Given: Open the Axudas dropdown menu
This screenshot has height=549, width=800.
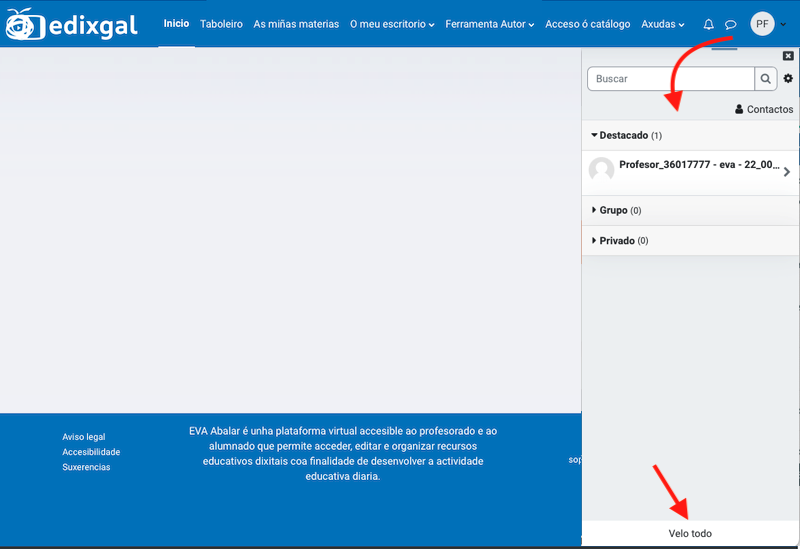Looking at the screenshot, I should tap(663, 24).
